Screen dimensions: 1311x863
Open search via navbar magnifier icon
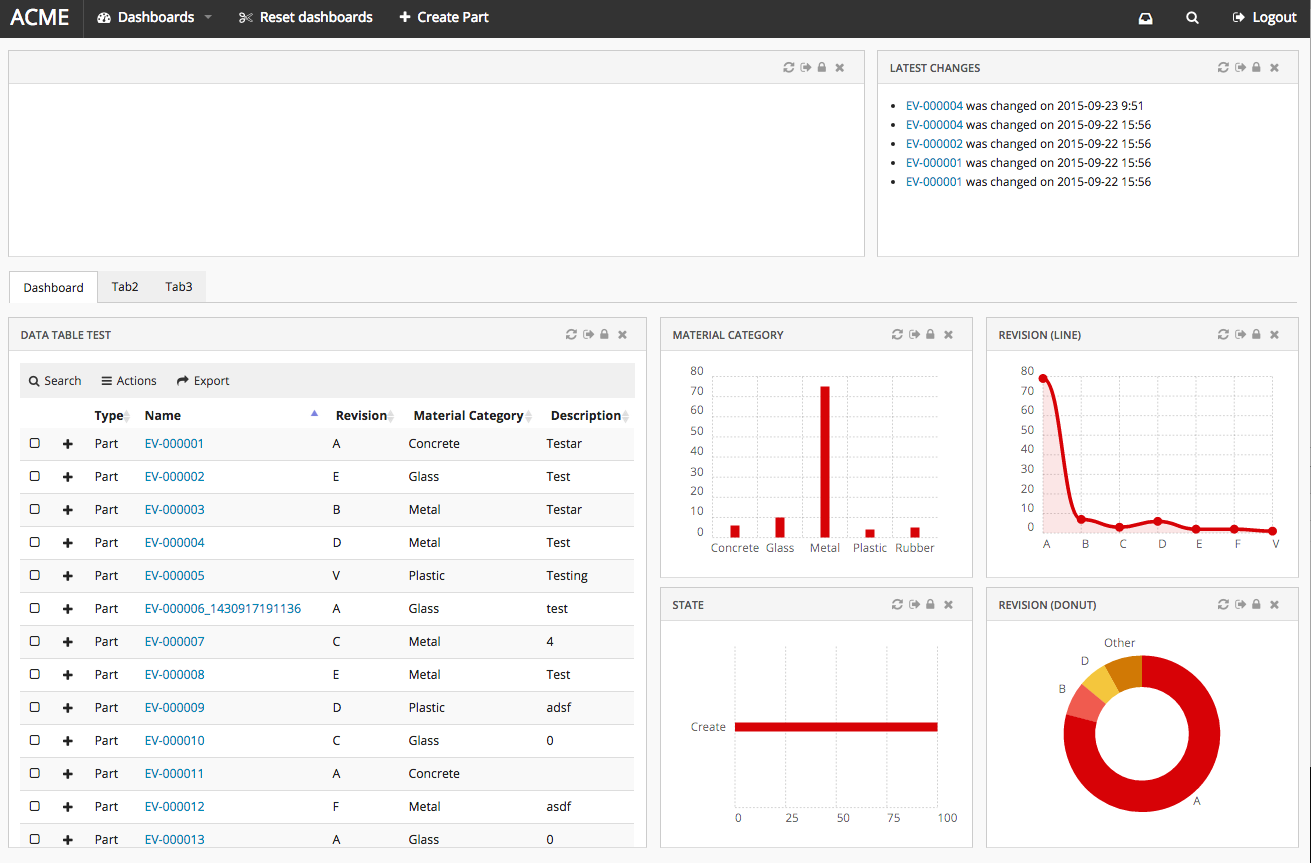(1192, 18)
